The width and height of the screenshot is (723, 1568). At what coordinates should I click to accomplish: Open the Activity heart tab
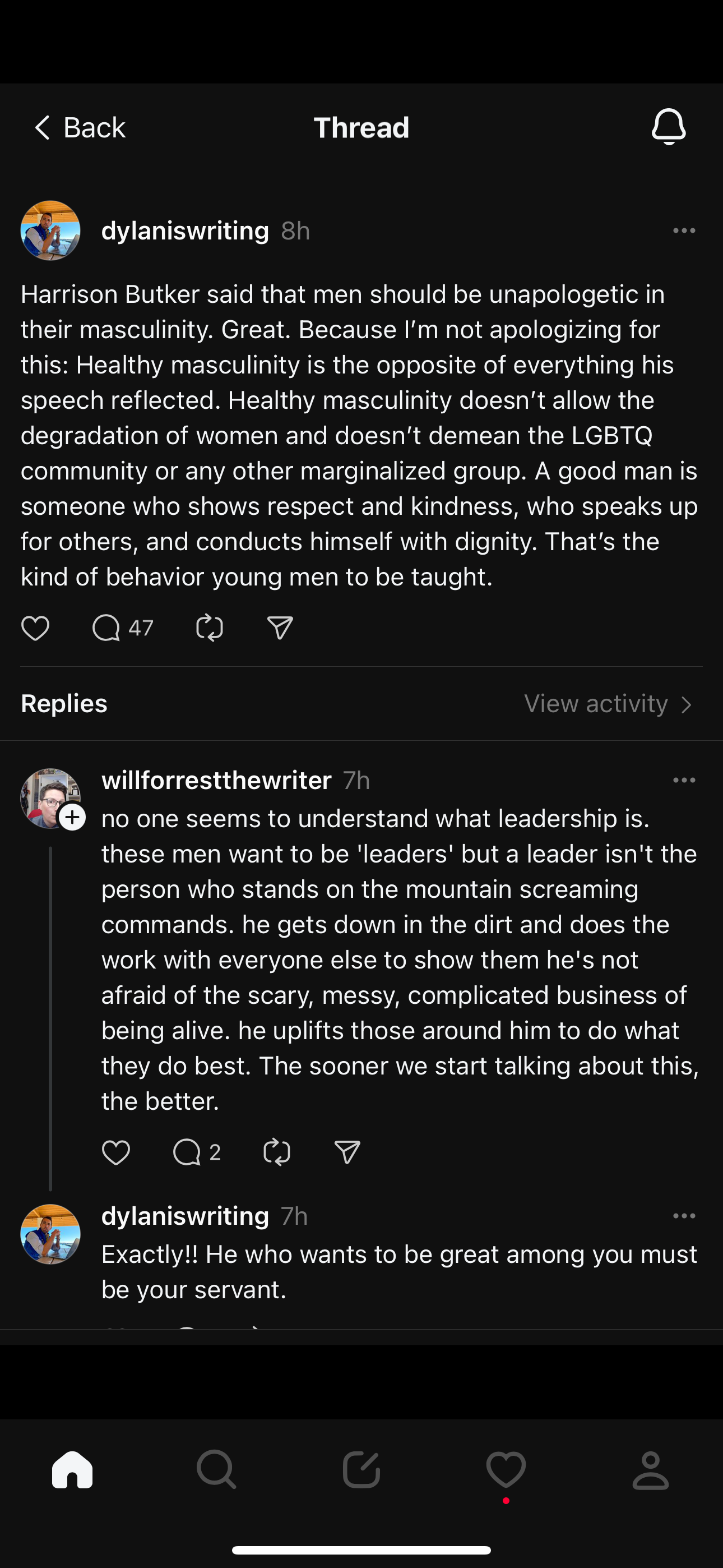[x=506, y=1470]
